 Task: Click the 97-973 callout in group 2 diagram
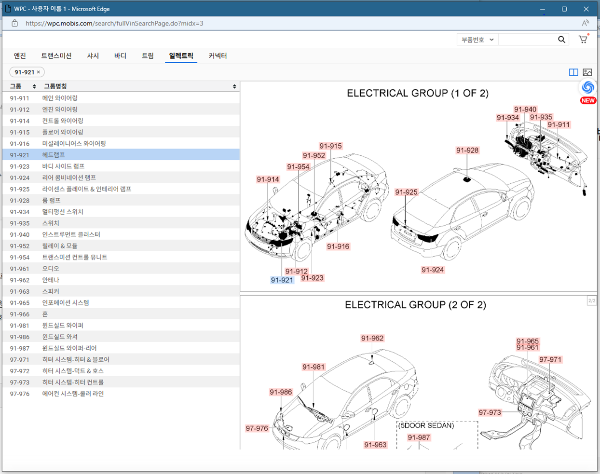[x=490, y=412]
